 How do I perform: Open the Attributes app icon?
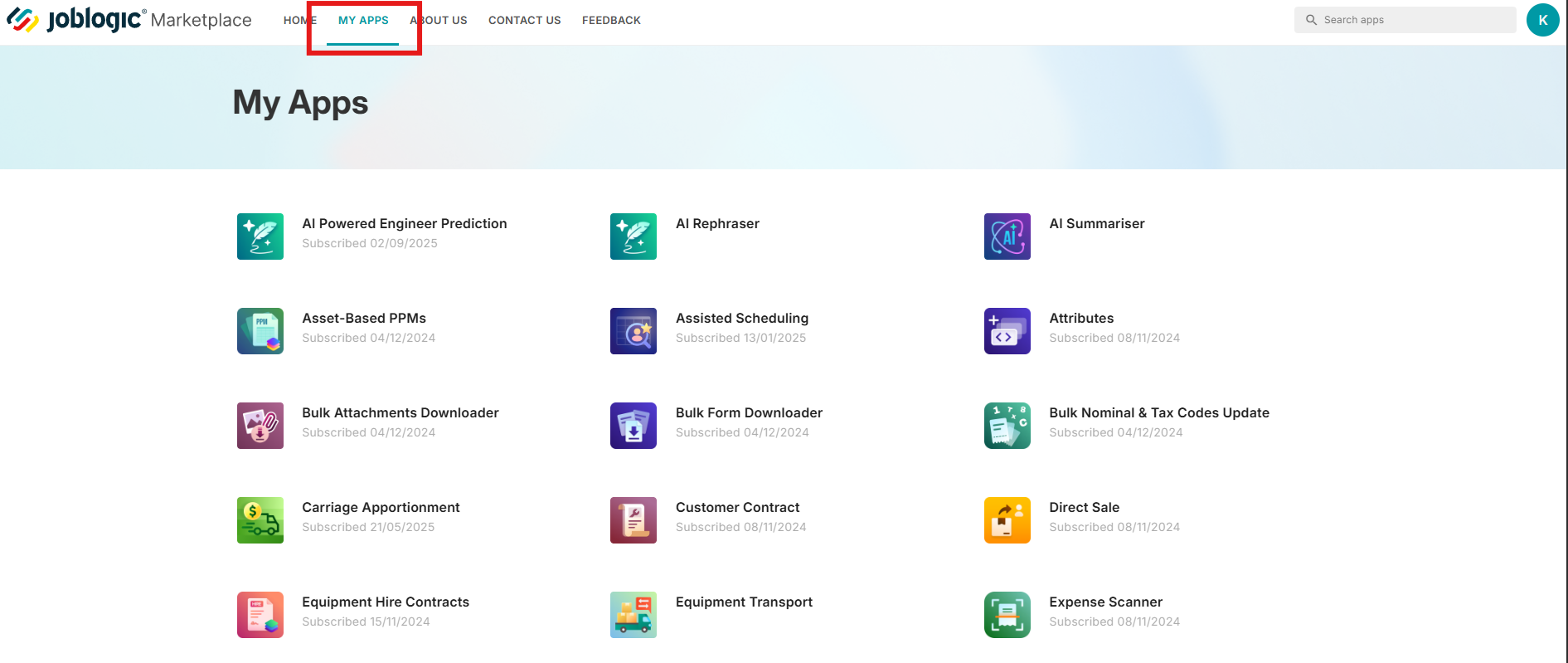pos(1007,331)
